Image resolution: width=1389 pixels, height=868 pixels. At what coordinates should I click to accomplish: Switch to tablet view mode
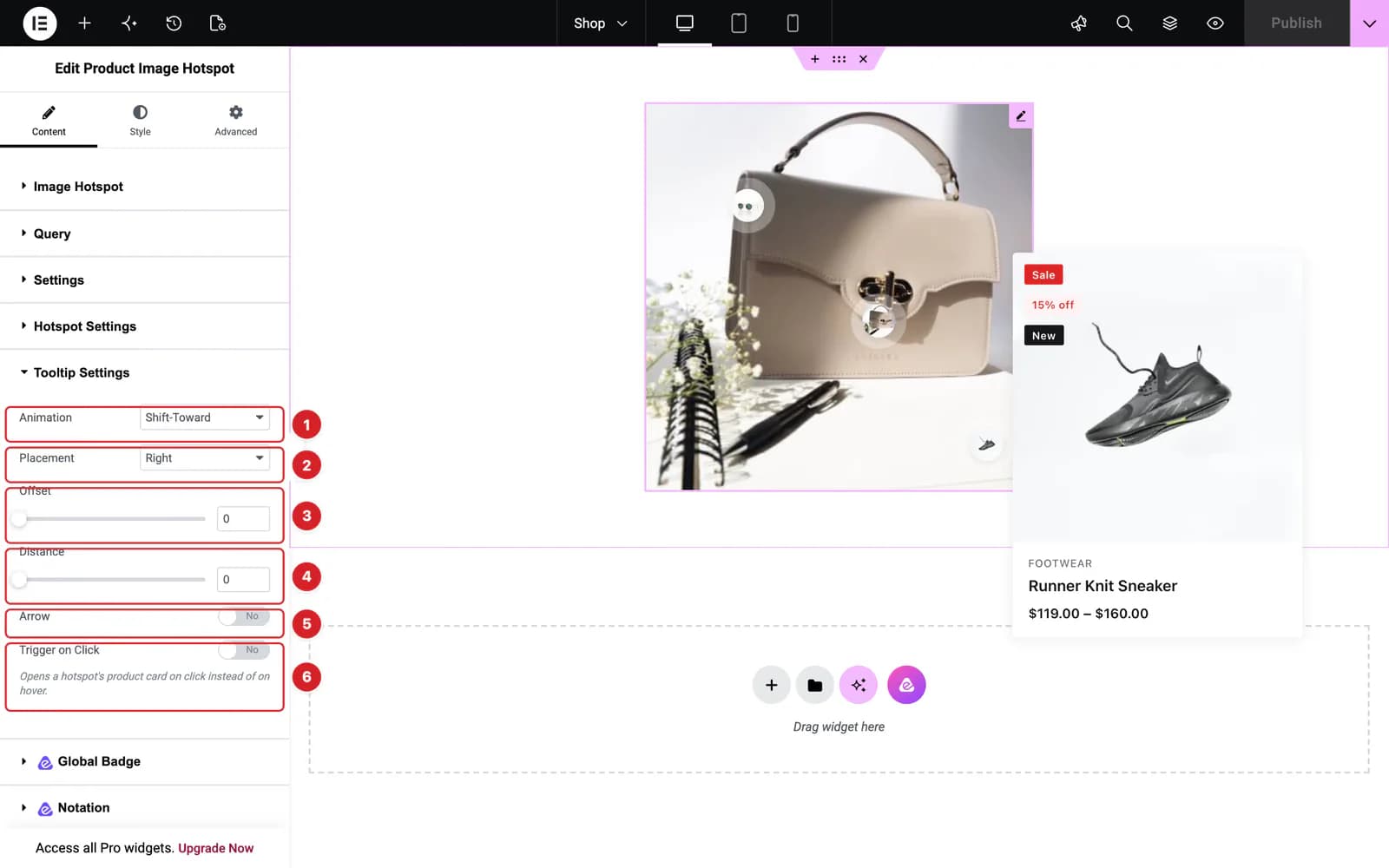pyautogui.click(x=739, y=23)
